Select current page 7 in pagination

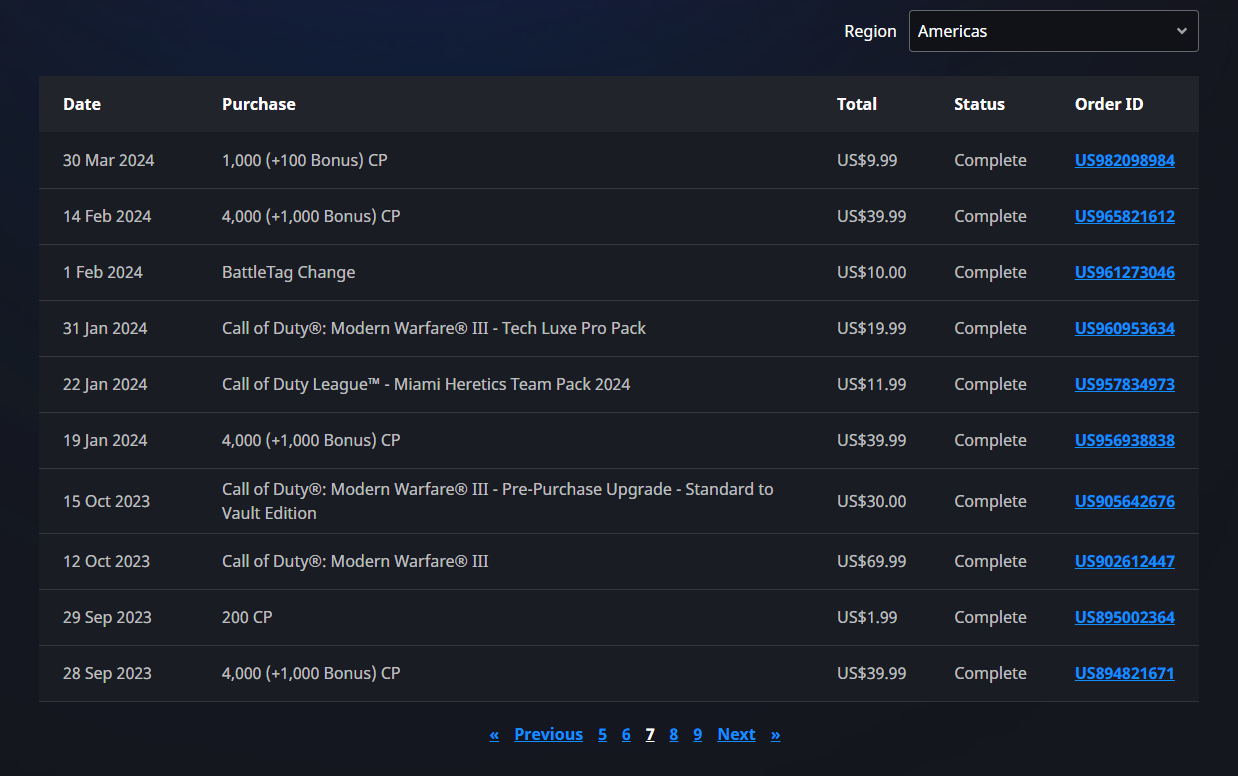[650, 734]
